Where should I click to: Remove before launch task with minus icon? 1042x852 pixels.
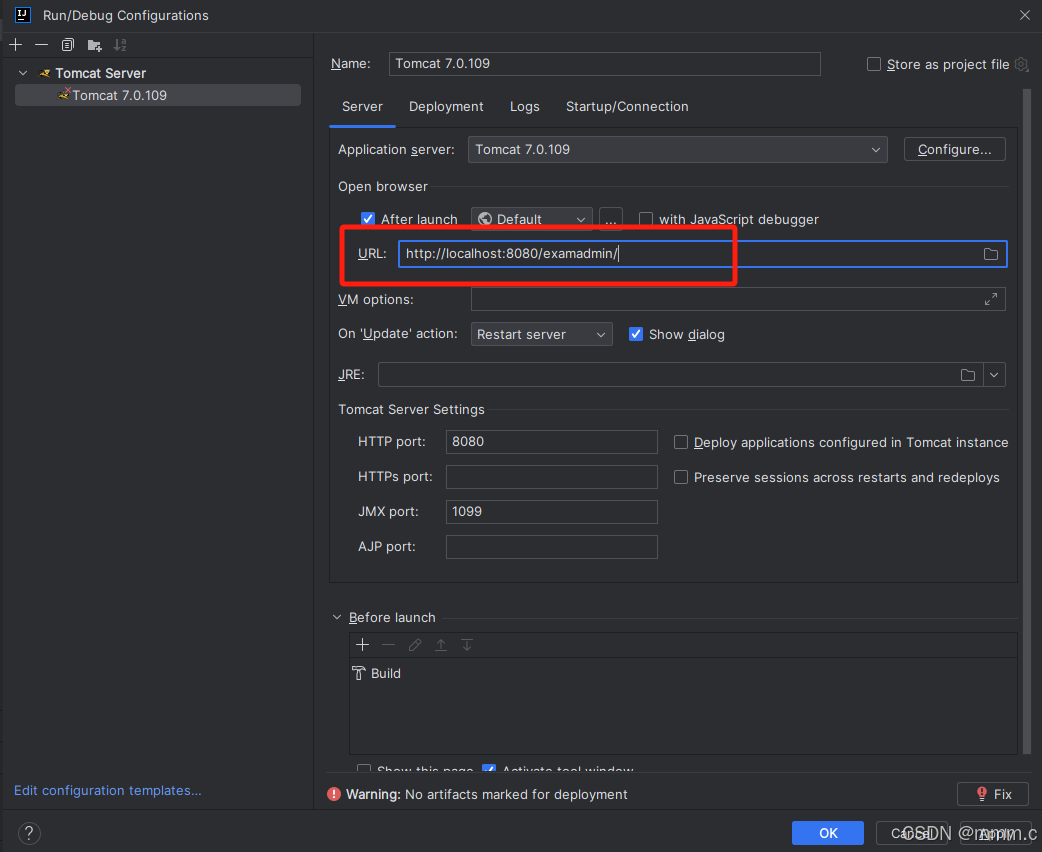tap(389, 645)
